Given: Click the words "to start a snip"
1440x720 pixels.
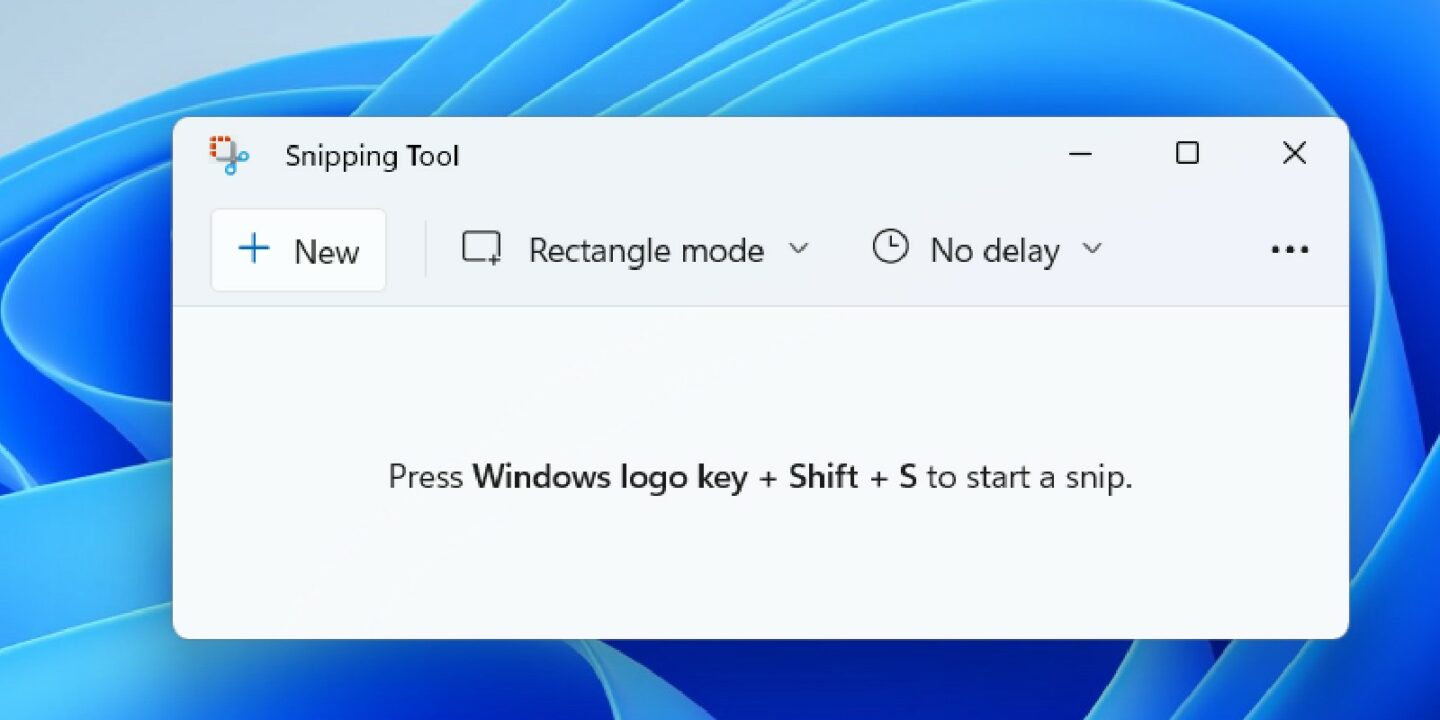Looking at the screenshot, I should tap(1029, 477).
